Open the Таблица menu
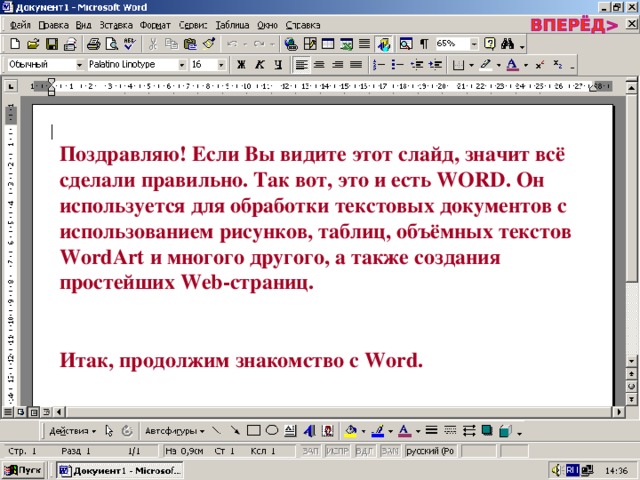This screenshot has height=480, width=640. [232, 25]
